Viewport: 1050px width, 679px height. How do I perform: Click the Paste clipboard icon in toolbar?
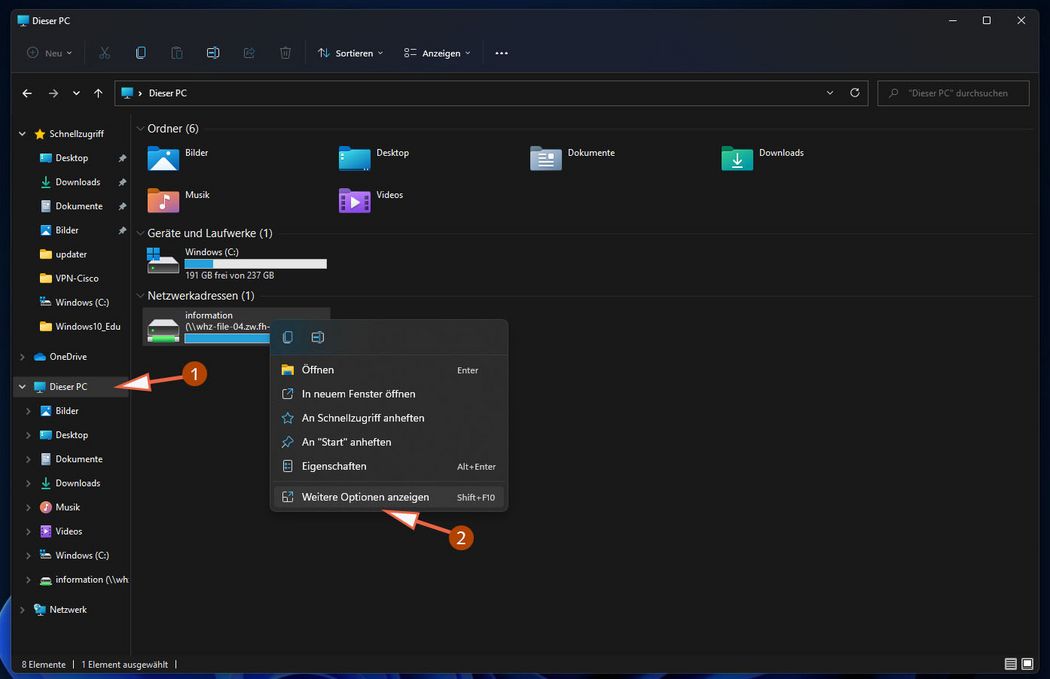tap(177, 53)
